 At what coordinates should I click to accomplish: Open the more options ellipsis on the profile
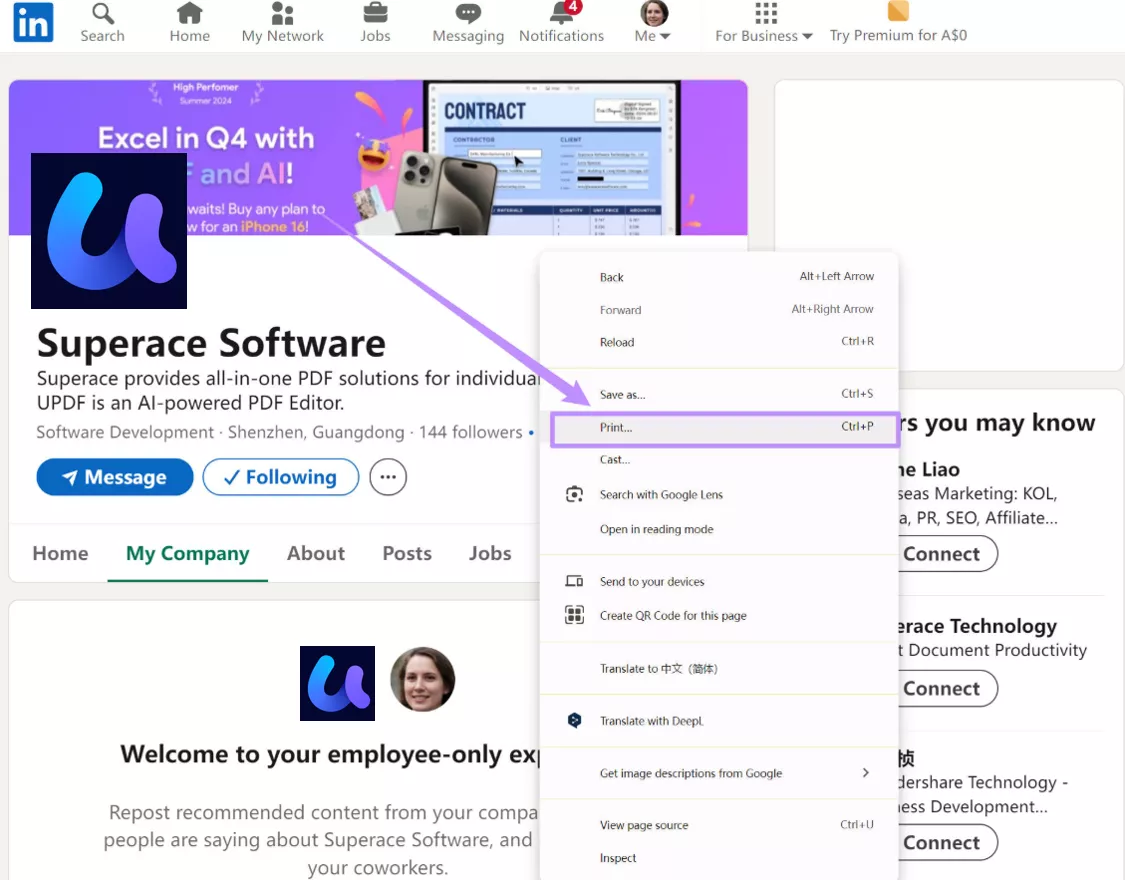point(388,477)
